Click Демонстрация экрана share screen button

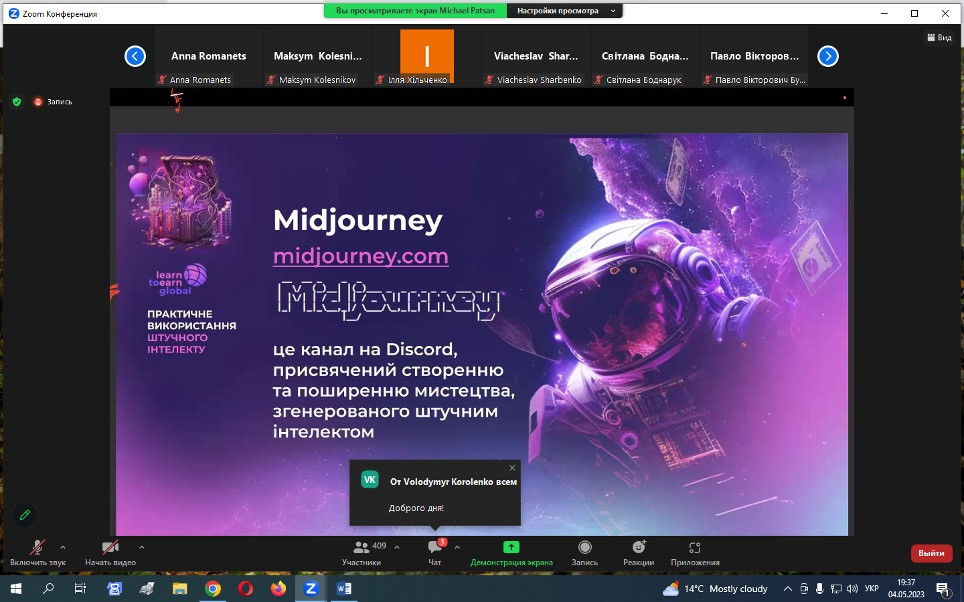click(512, 552)
